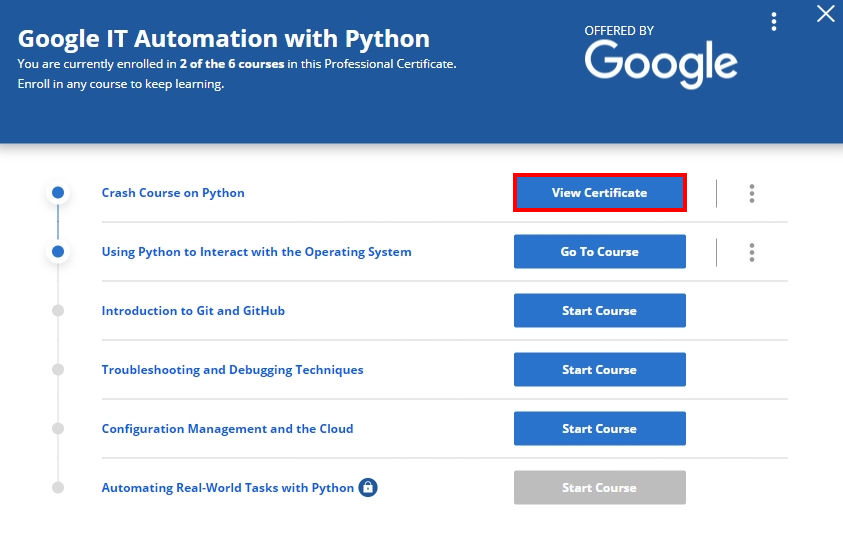Click progress dot for Introduction to Git
Screen dimensions: 843x536
point(58,311)
